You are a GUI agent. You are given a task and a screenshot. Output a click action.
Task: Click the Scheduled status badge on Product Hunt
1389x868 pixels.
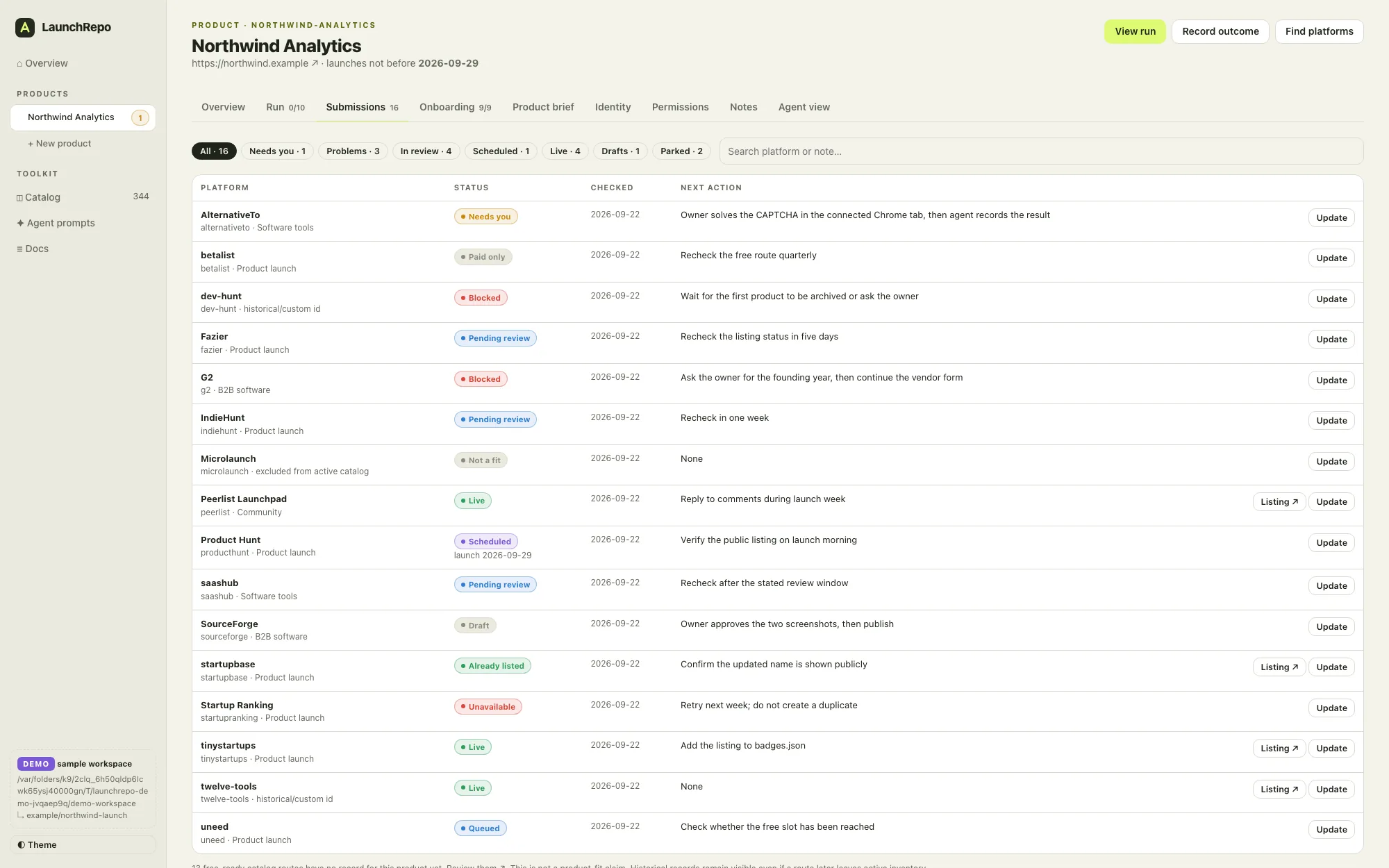pyautogui.click(x=485, y=542)
